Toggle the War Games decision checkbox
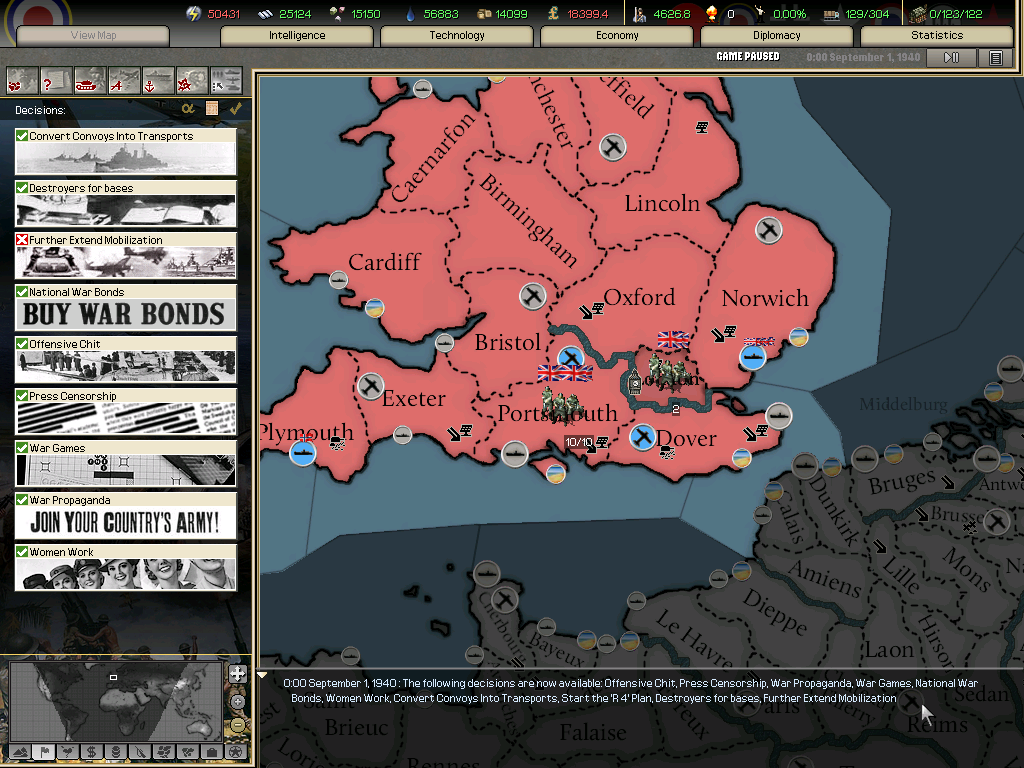 point(22,447)
